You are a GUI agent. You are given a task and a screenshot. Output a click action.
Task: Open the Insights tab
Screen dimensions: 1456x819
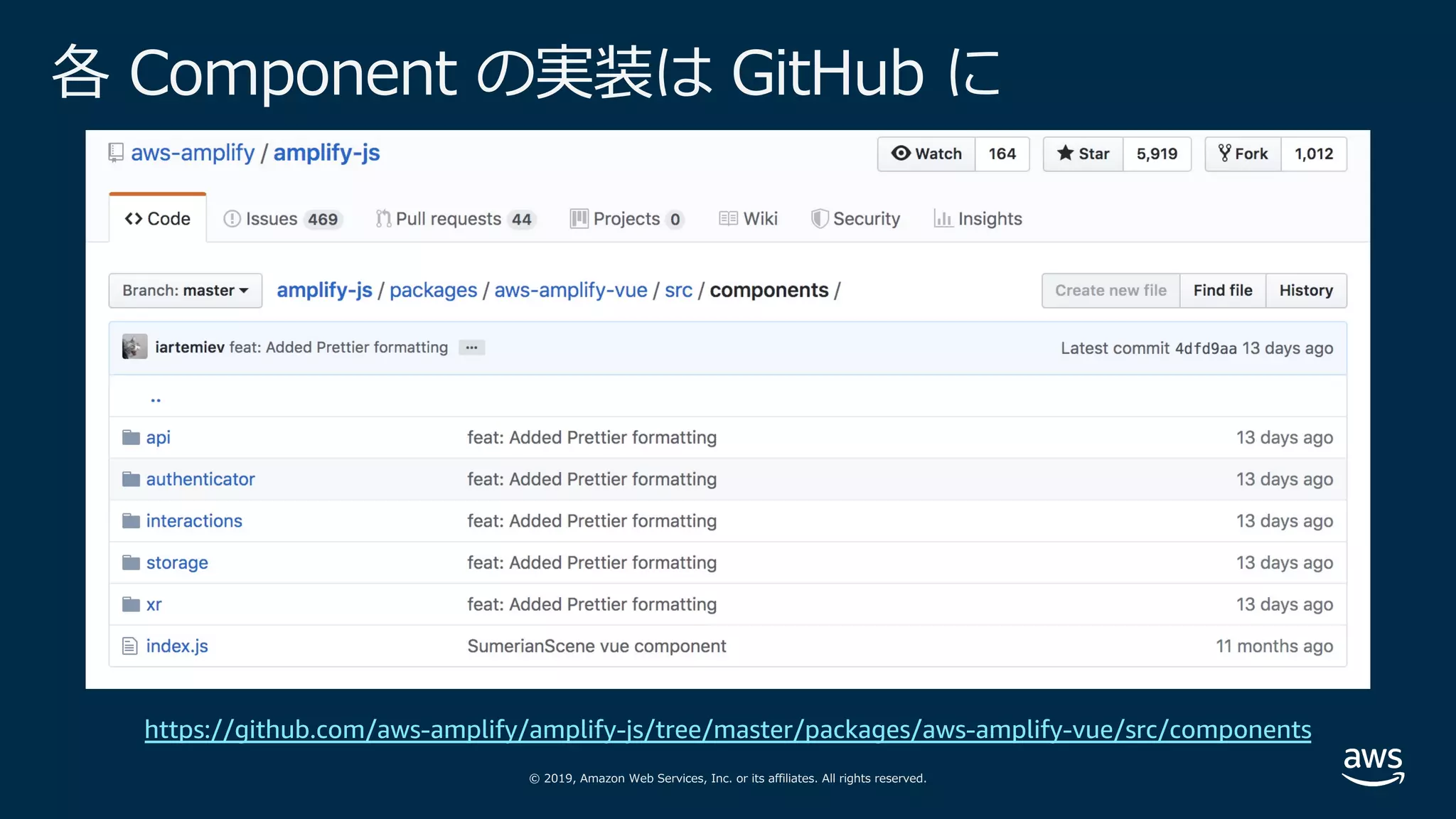click(x=978, y=219)
